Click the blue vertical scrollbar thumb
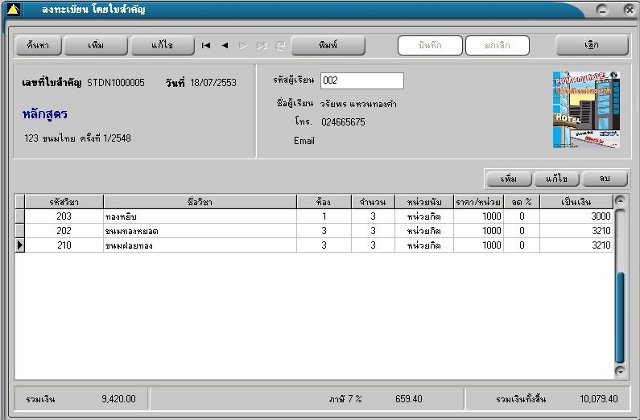This screenshot has width=640, height=420. pos(620,318)
